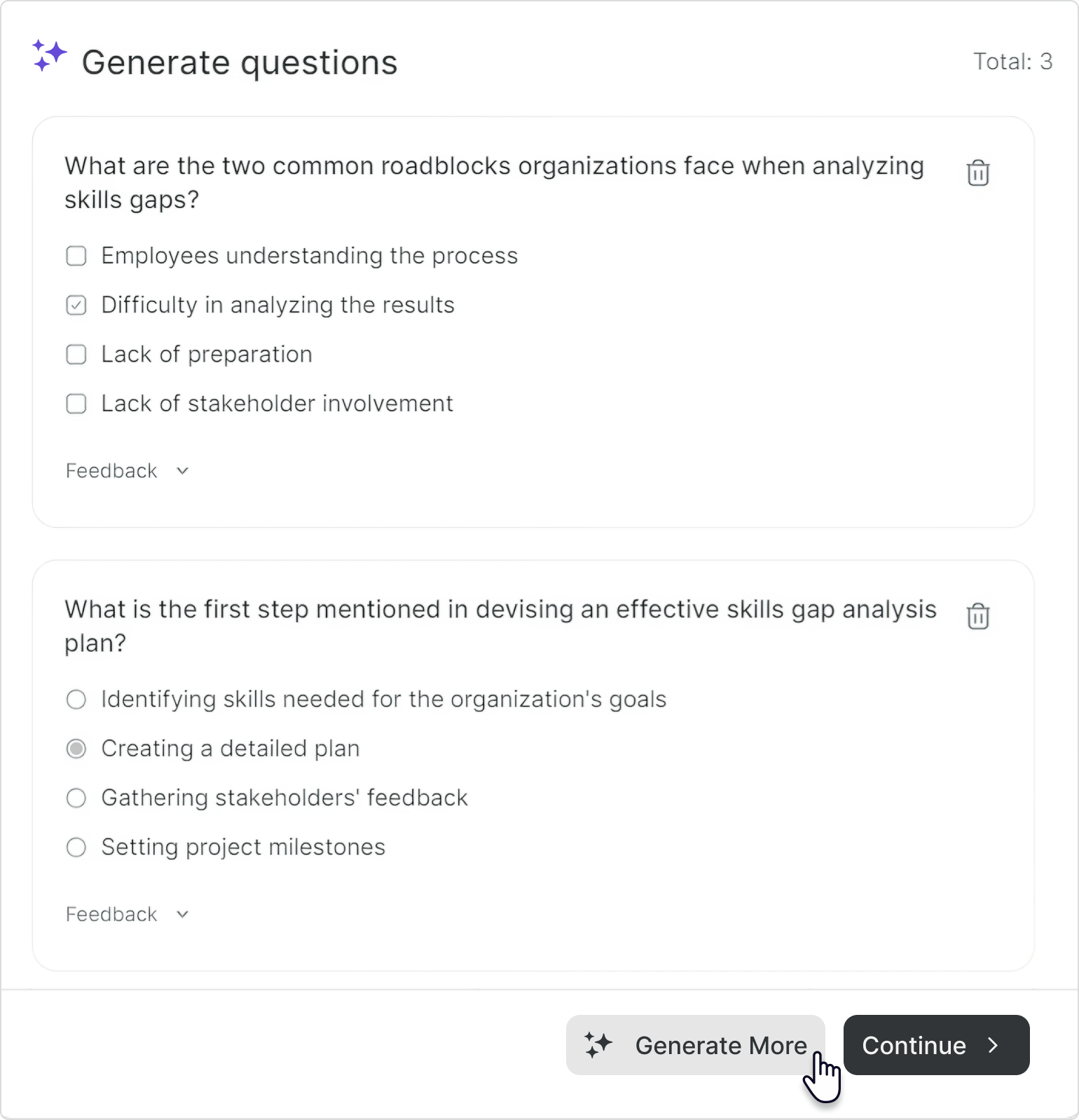Check the Employees understanding the process option
The width and height of the screenshot is (1079, 1120).
click(x=76, y=256)
